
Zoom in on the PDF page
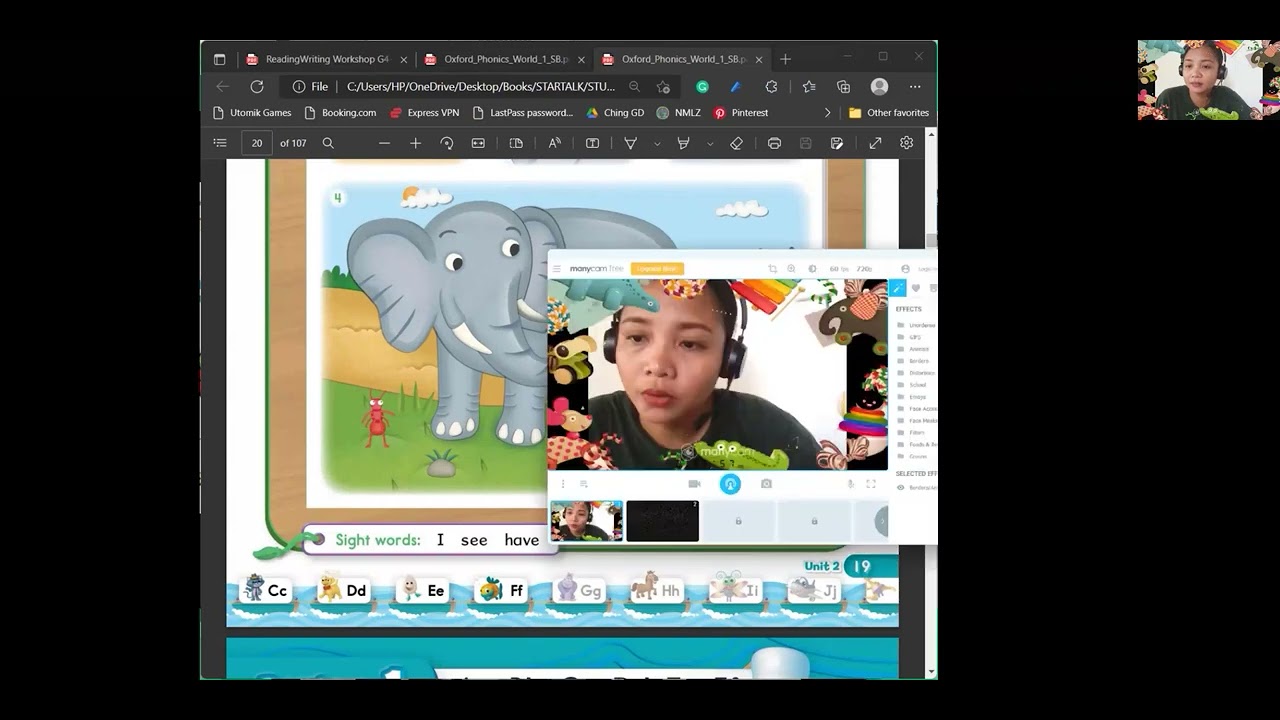416,143
